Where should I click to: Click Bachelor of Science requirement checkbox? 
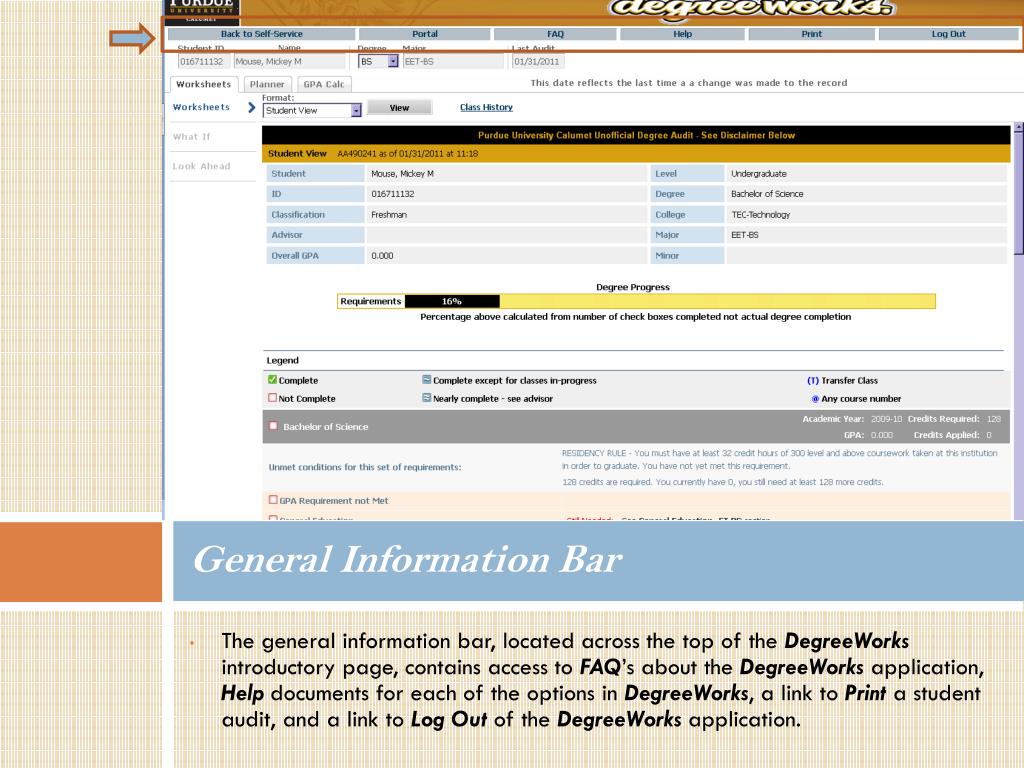(274, 426)
